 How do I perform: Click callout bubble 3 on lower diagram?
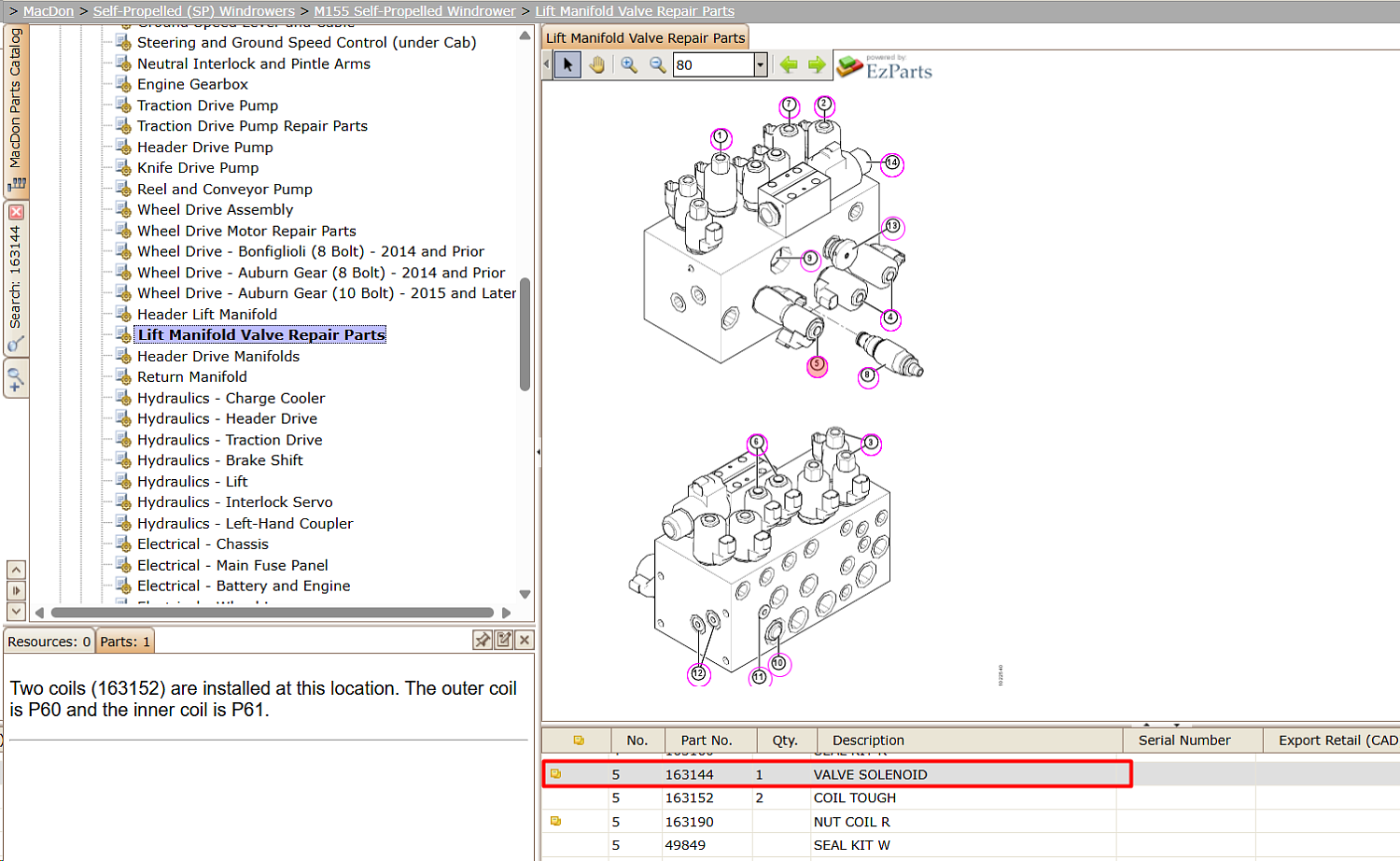point(871,444)
